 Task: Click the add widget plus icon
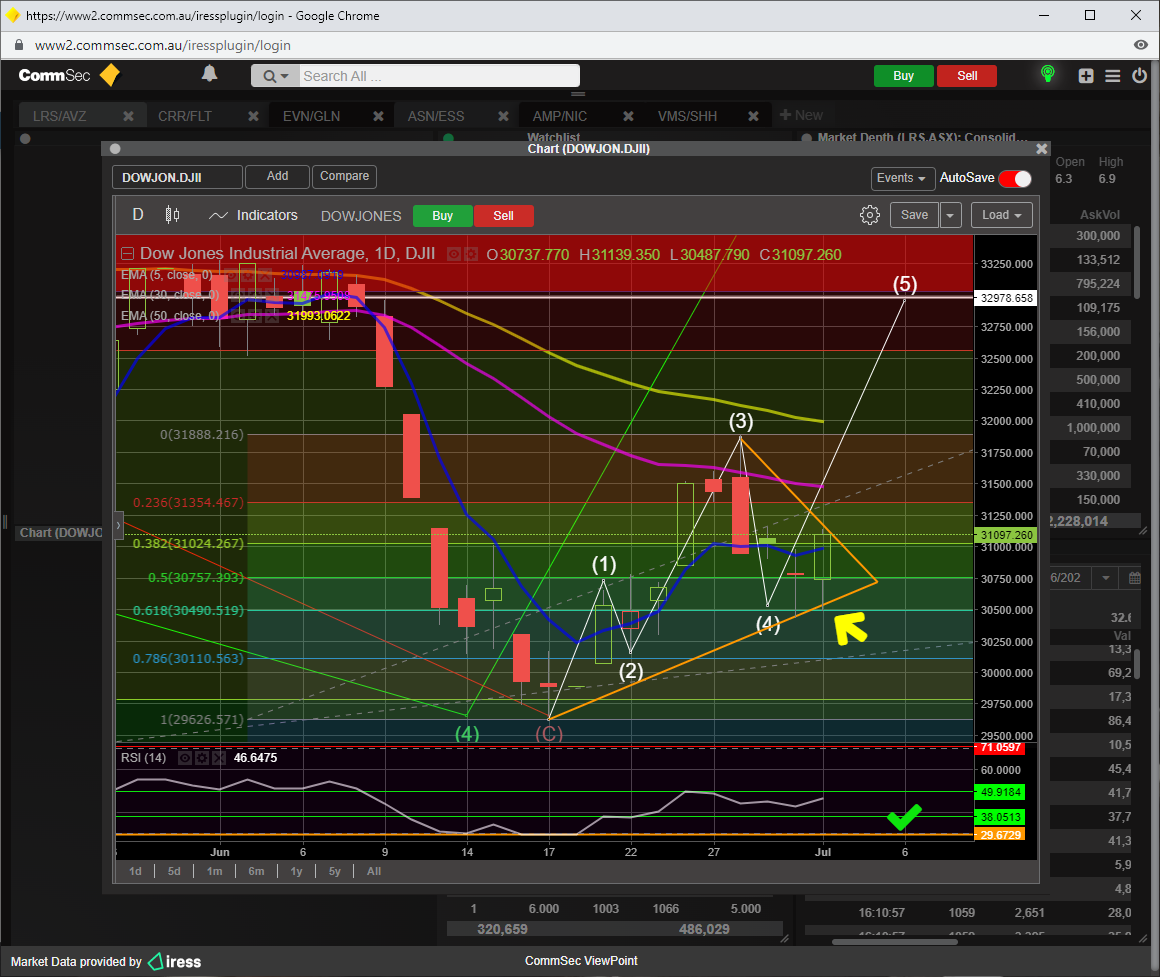(x=1085, y=75)
